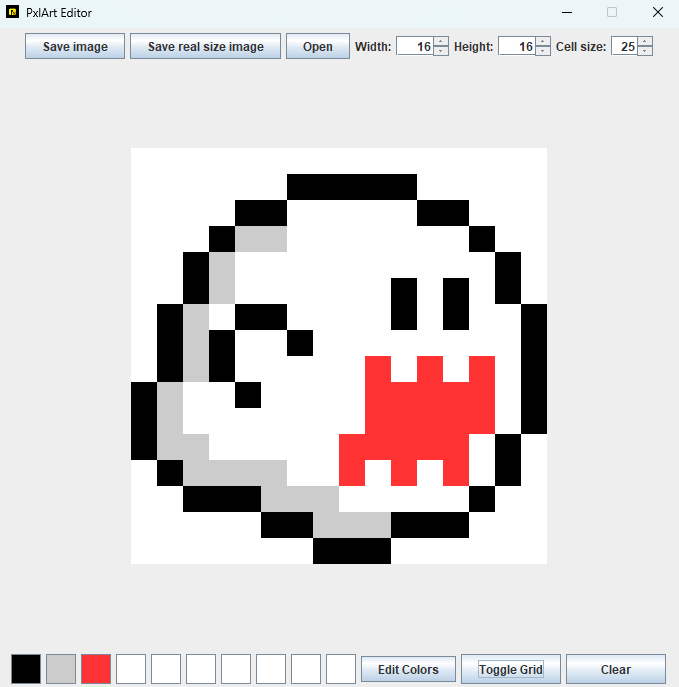This screenshot has height=687, width=679.
Task: Click the ghost's red mouth on canvas
Action: [x=416, y=421]
